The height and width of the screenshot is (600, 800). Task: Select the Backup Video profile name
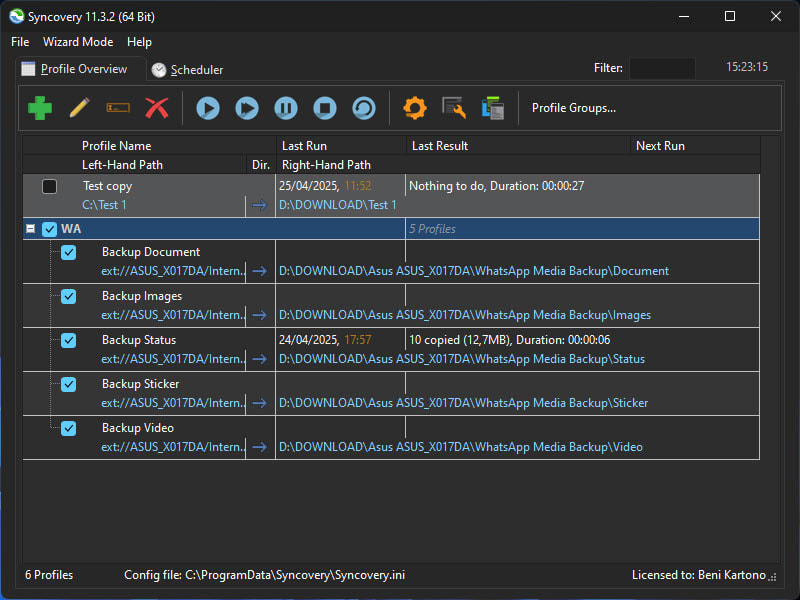coord(138,428)
